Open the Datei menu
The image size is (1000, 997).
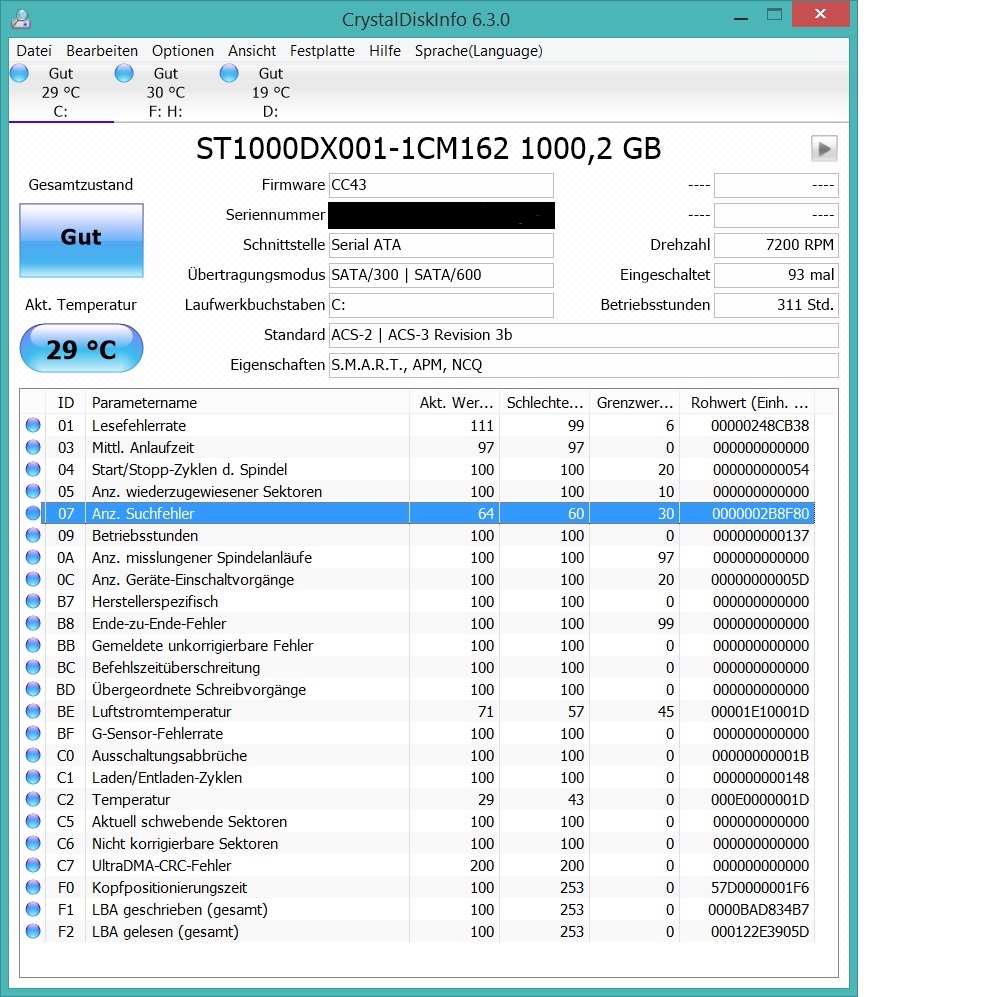pyautogui.click(x=34, y=51)
